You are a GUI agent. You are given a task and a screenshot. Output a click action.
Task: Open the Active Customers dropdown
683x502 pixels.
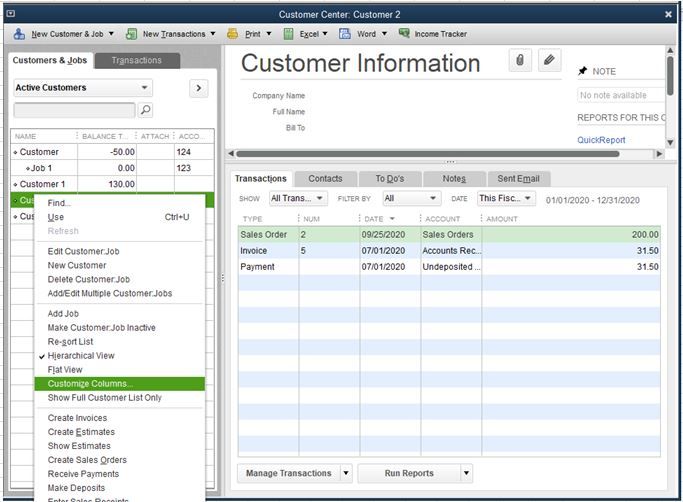click(x=83, y=88)
